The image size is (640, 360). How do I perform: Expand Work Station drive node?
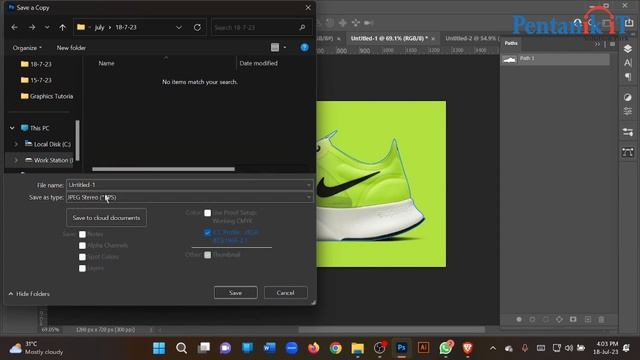click(16, 160)
